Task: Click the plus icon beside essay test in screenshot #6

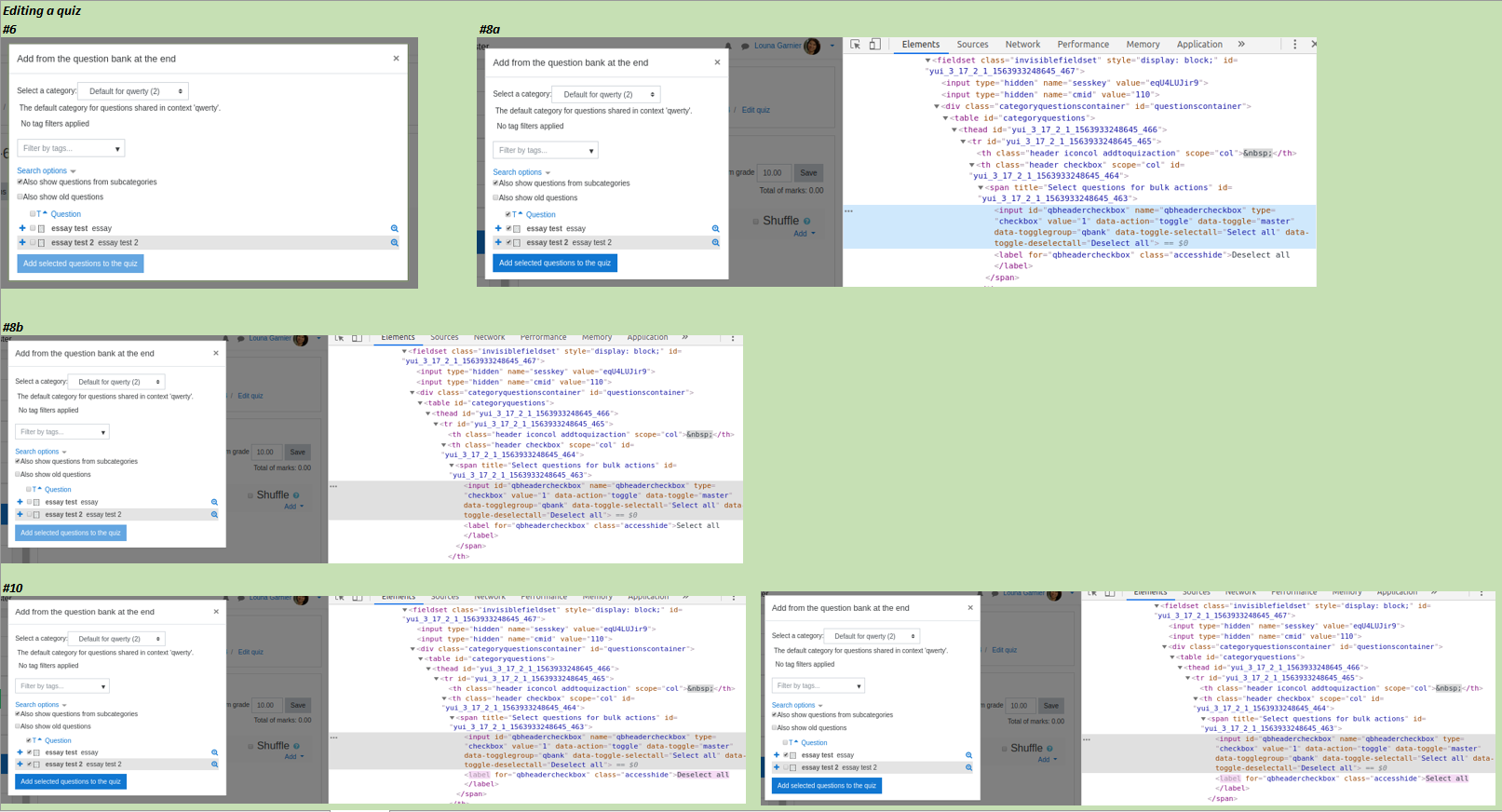Action: point(22,228)
